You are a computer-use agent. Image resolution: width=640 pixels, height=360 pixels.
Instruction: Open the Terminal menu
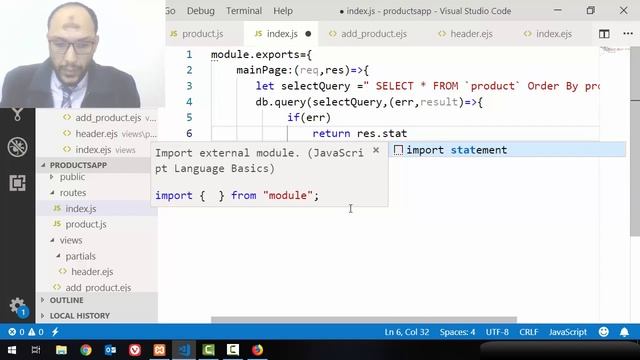[244, 11]
